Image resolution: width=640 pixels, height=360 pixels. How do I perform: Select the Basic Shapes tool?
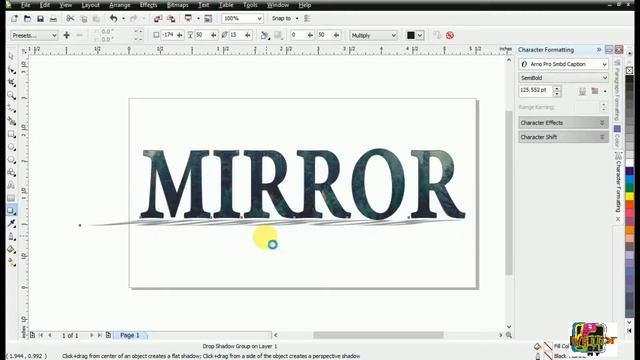pos(11,172)
